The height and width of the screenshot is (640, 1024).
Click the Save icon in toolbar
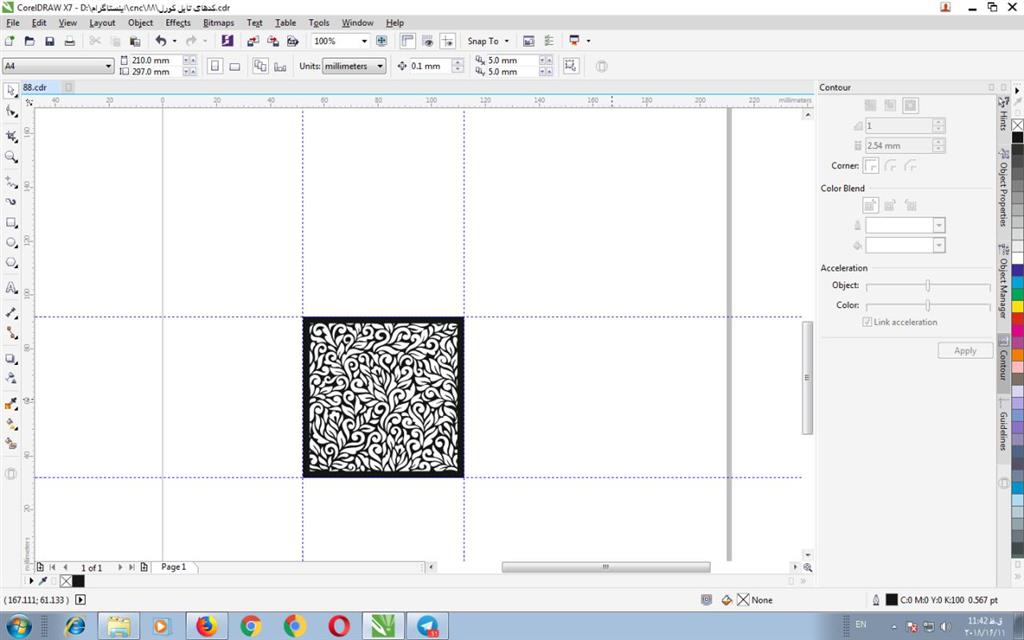click(x=49, y=41)
